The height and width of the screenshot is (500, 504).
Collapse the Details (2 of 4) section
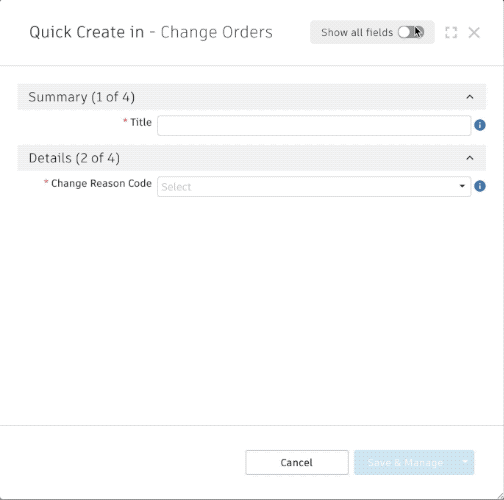pos(470,158)
